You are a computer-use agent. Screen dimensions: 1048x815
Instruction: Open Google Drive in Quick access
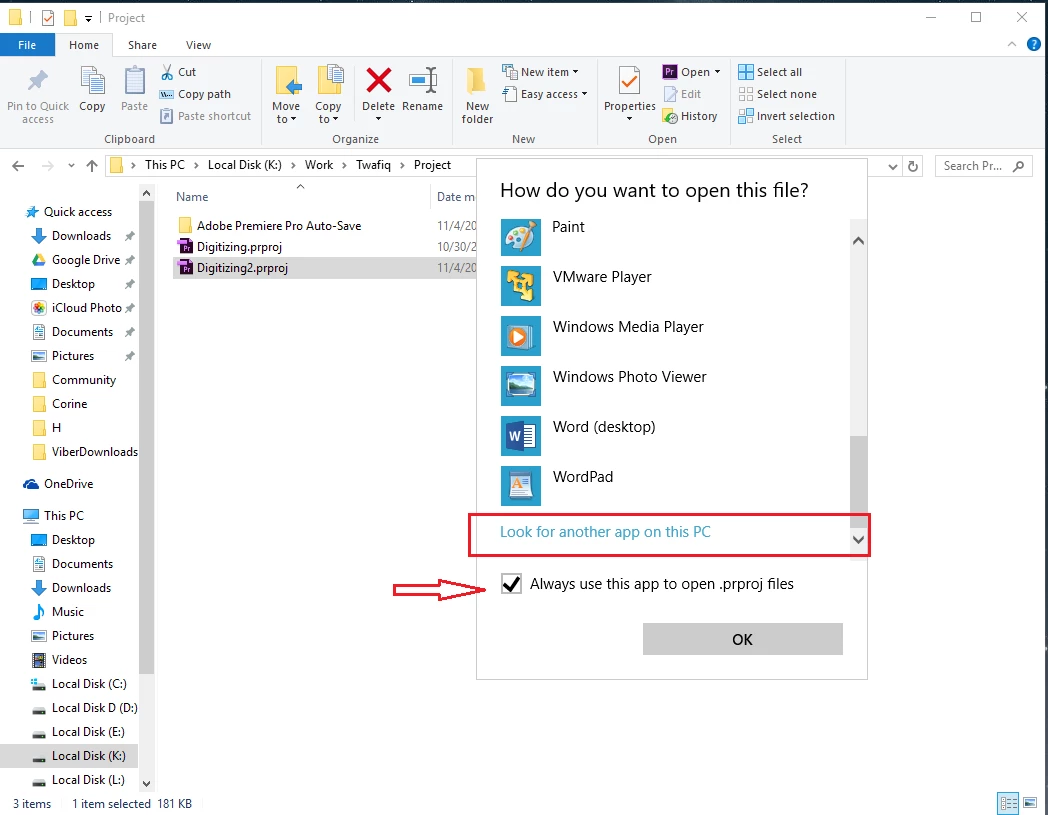tap(86, 260)
